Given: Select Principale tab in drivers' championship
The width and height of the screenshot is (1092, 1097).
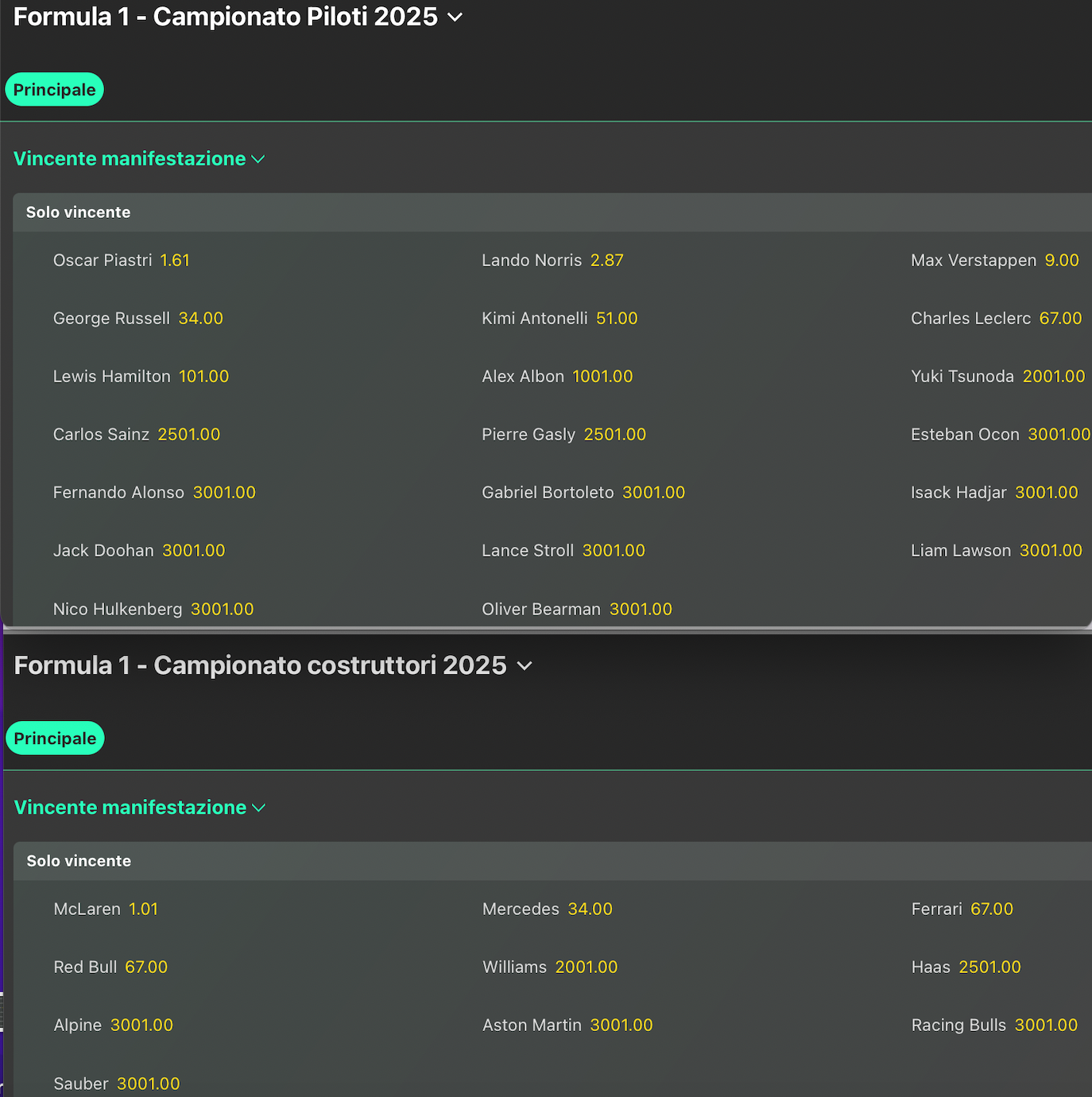Looking at the screenshot, I should [54, 90].
